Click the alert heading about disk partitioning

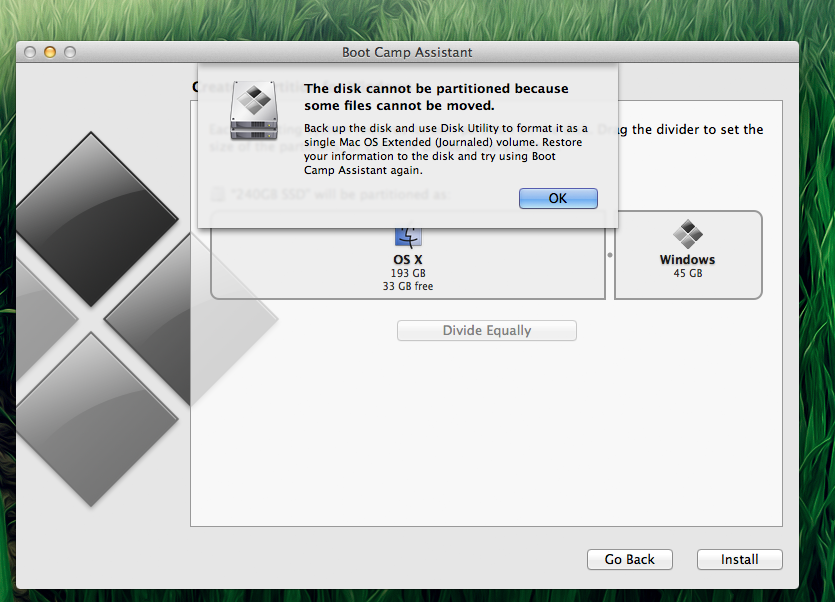436,97
